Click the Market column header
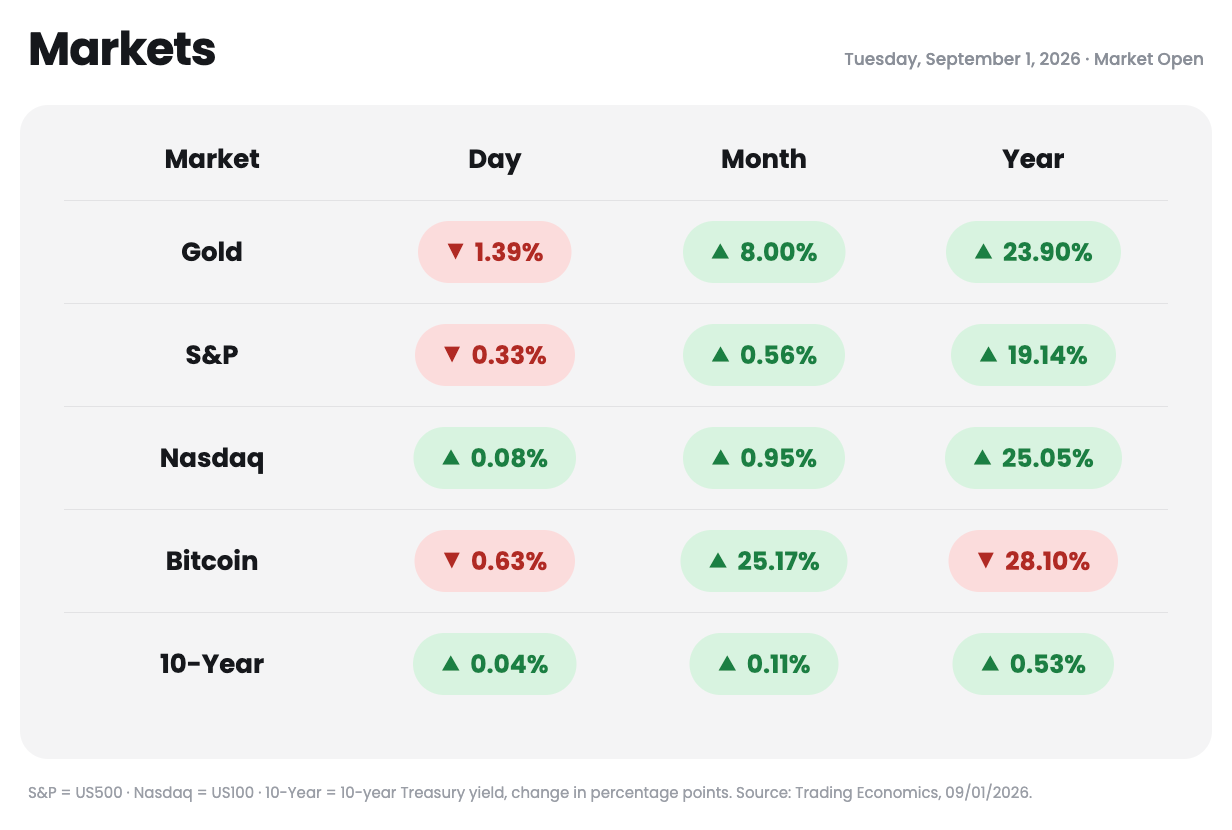The image size is (1232, 830). [x=212, y=159]
